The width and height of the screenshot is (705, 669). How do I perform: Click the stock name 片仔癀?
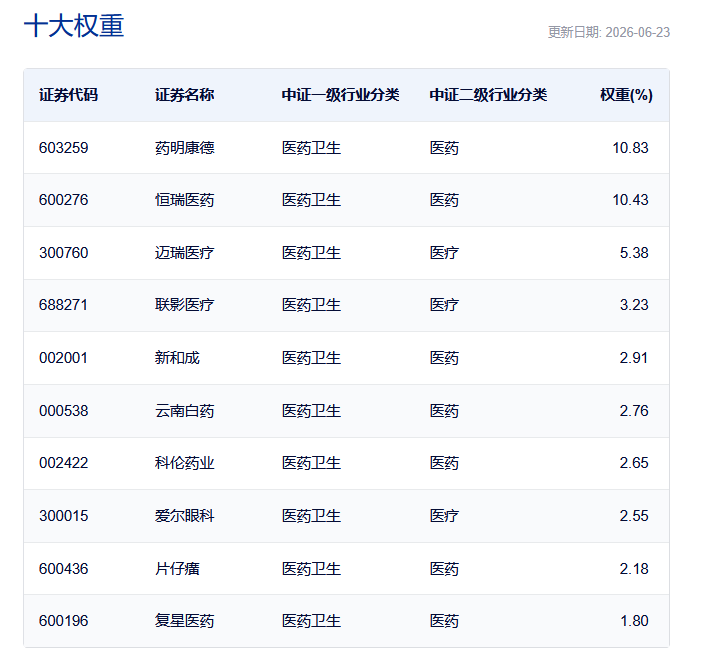177,570
